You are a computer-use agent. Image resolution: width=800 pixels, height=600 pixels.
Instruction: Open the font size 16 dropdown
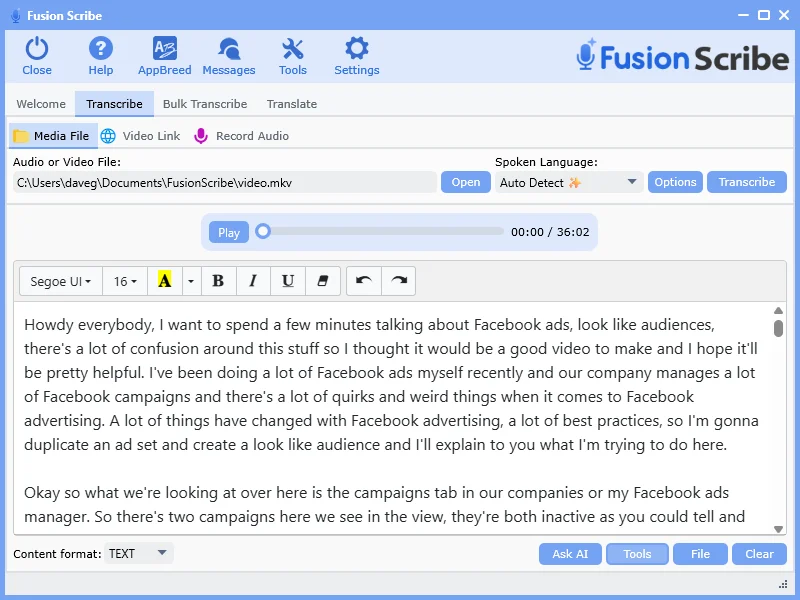click(125, 281)
